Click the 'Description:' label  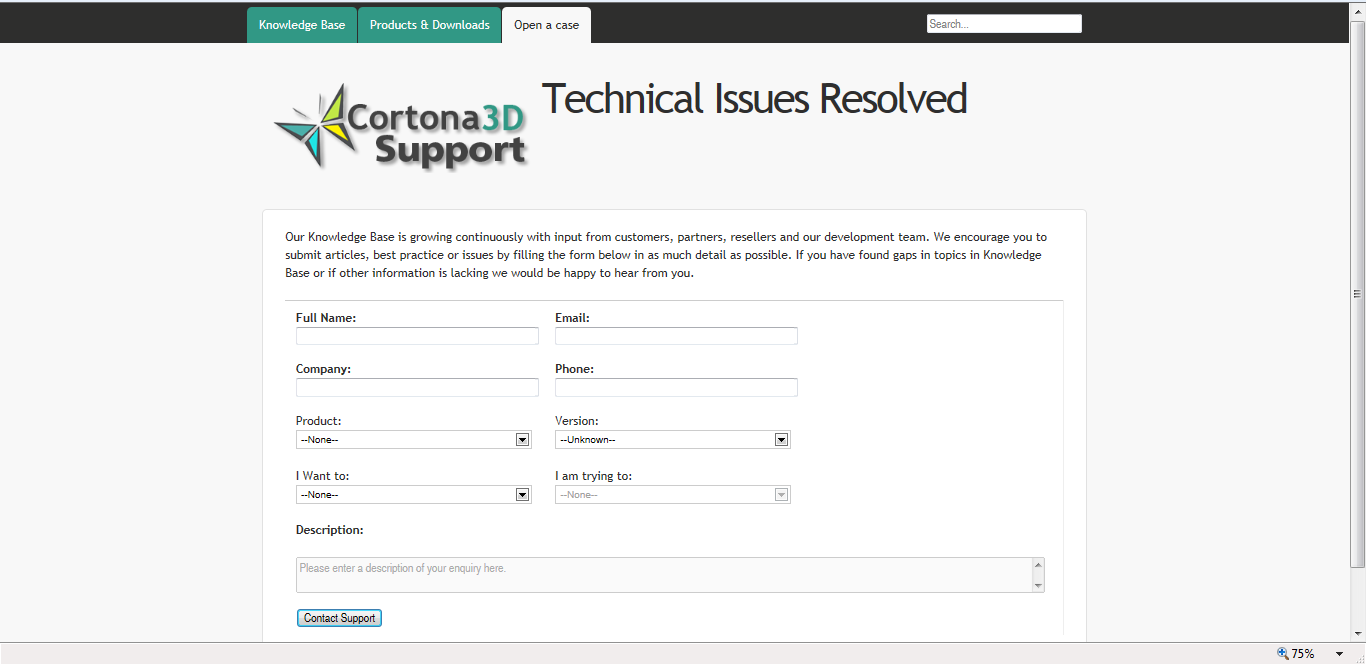click(x=330, y=530)
